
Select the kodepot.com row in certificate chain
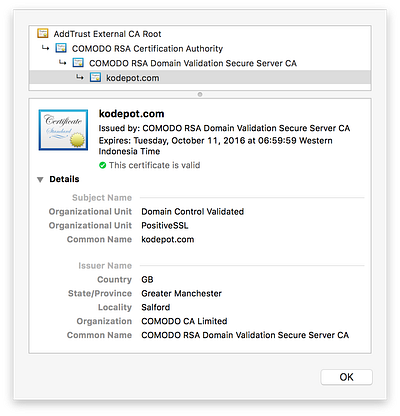[200, 78]
